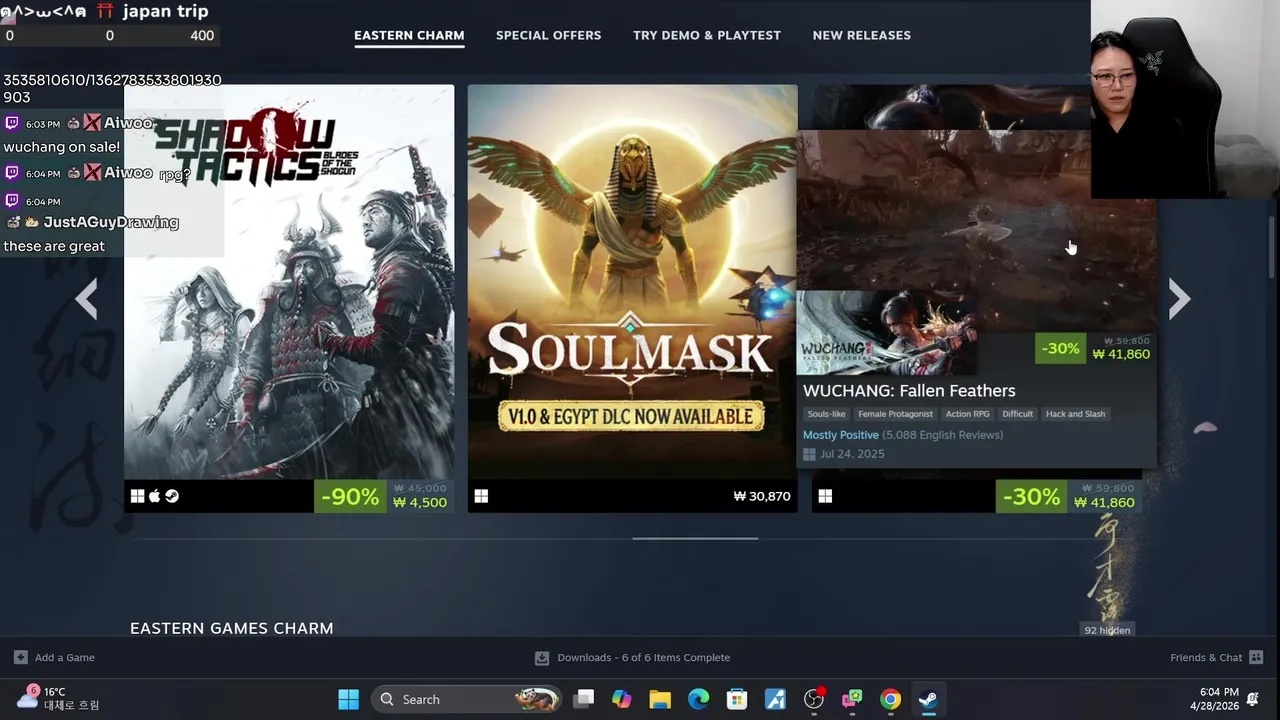Advance the carousel with the right arrow

click(1180, 299)
